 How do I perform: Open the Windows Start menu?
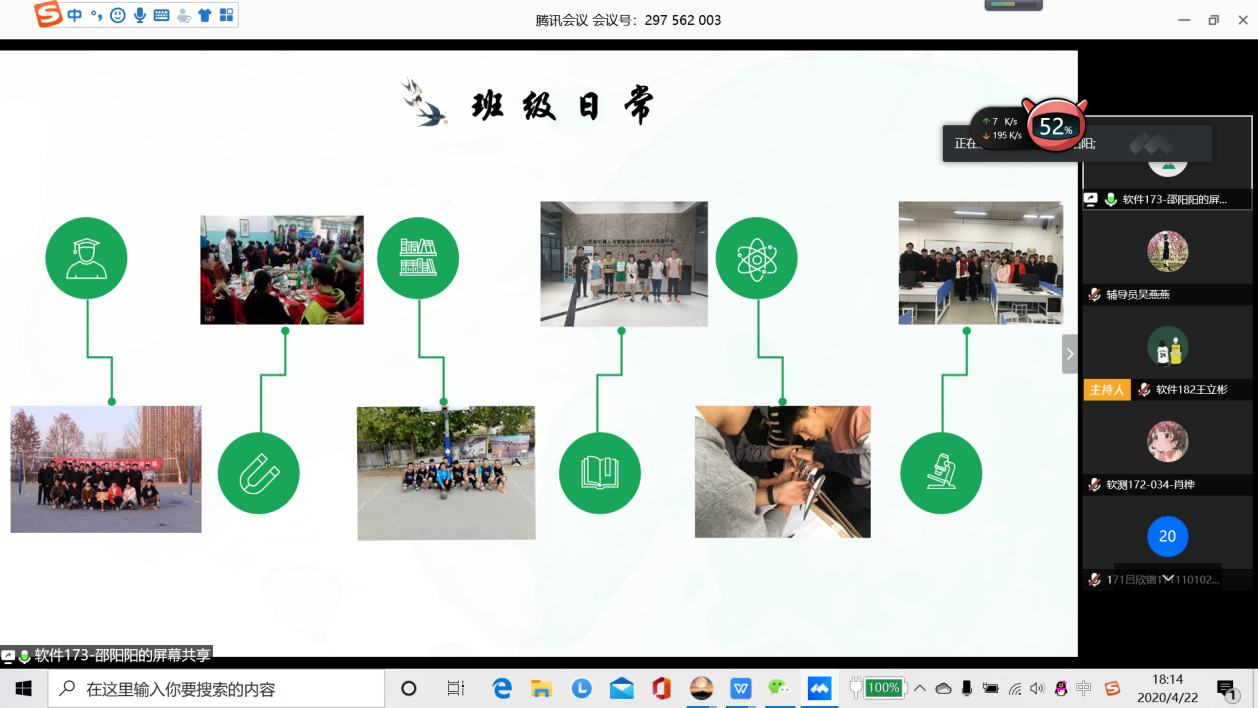tap(23, 689)
